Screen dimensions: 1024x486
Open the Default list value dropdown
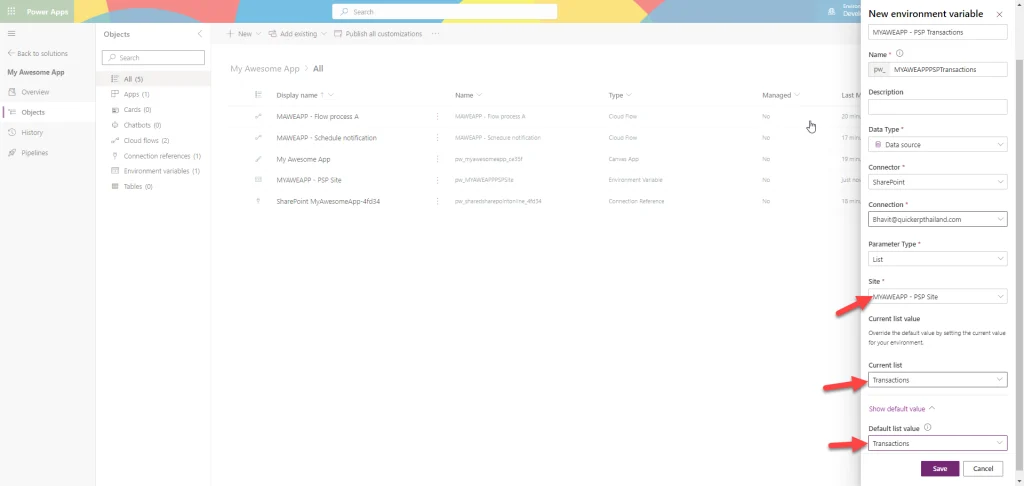point(937,443)
